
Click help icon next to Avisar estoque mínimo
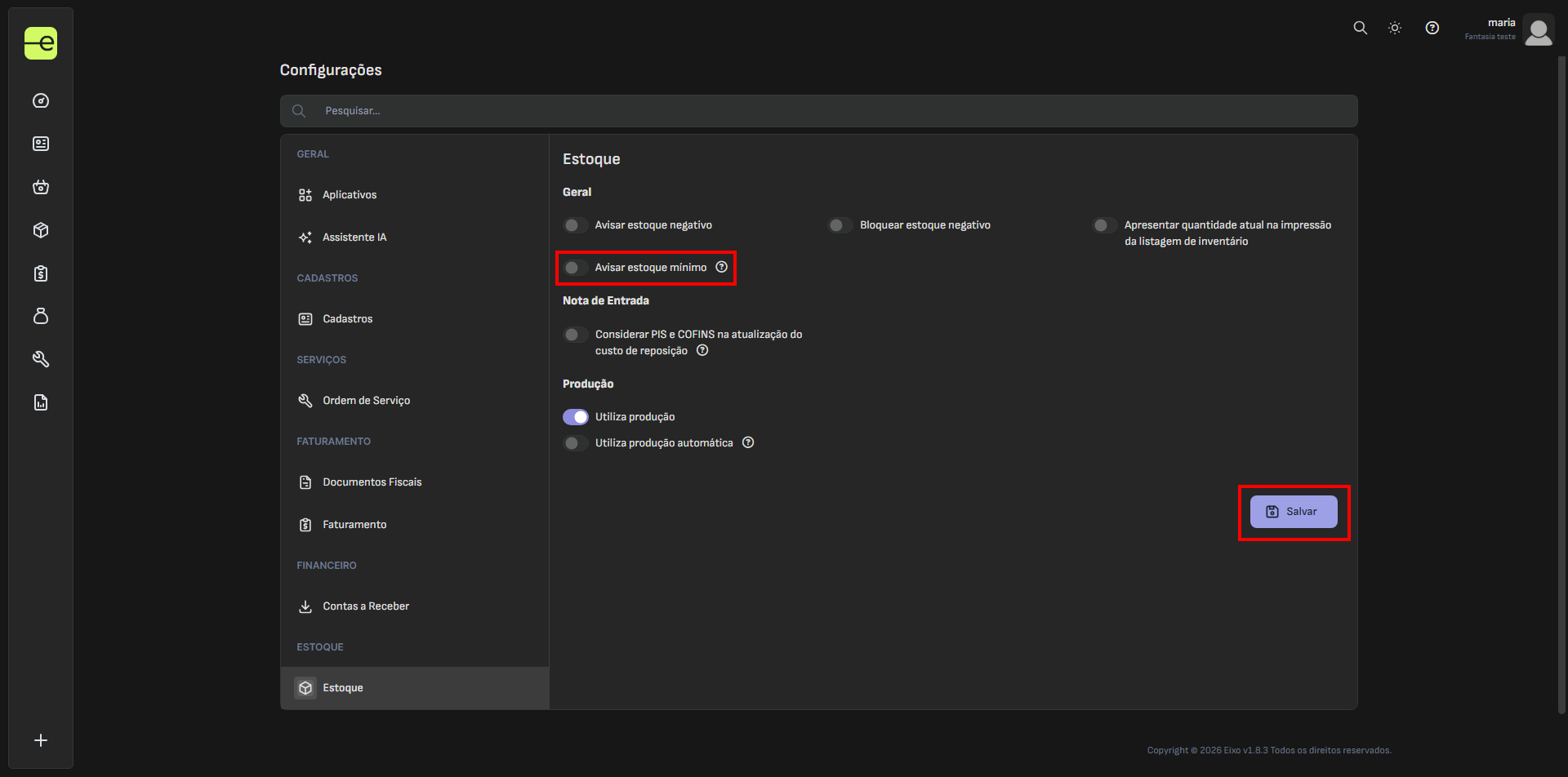[722, 267]
